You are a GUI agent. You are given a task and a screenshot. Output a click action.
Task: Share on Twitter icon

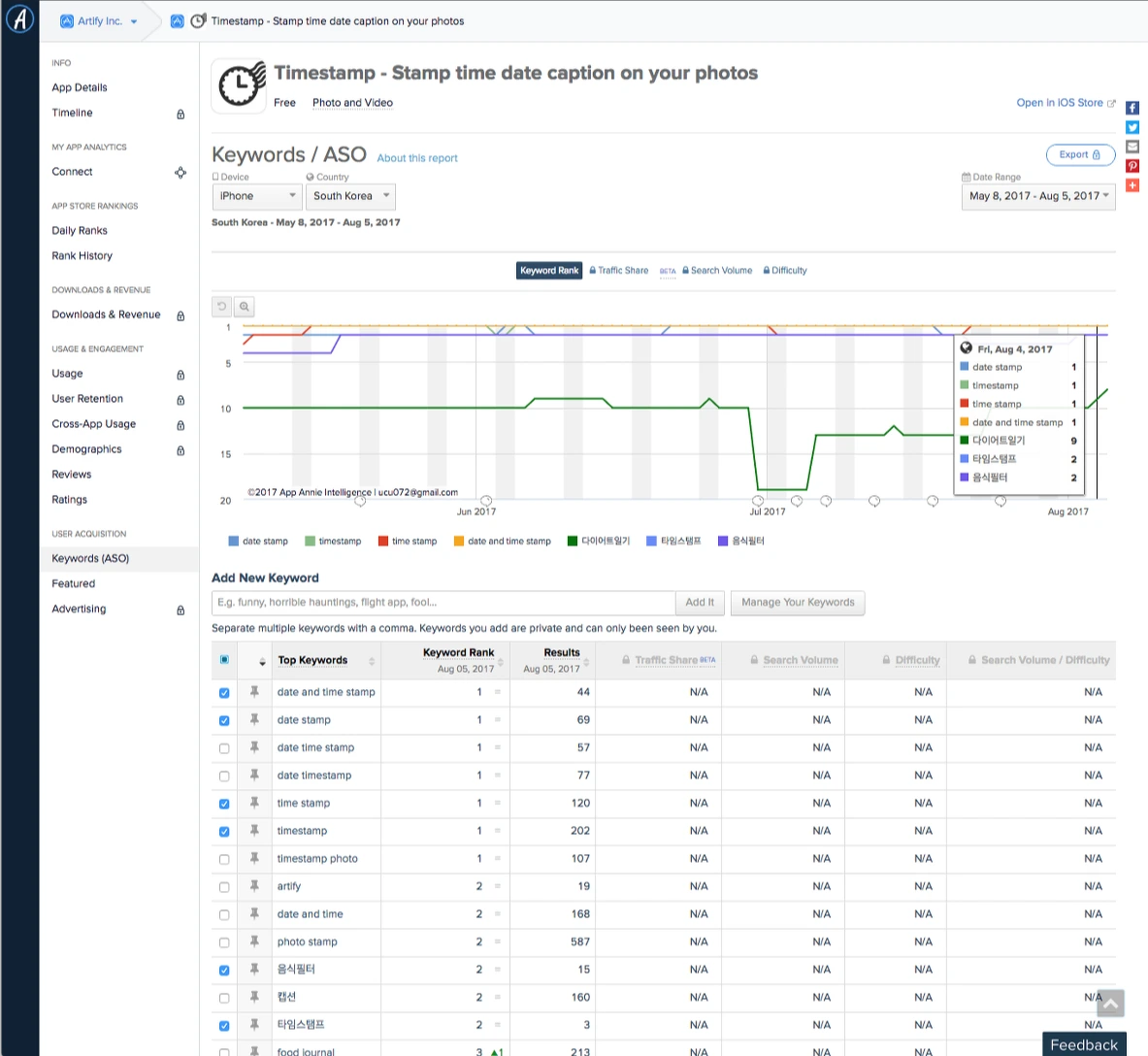point(1132,127)
